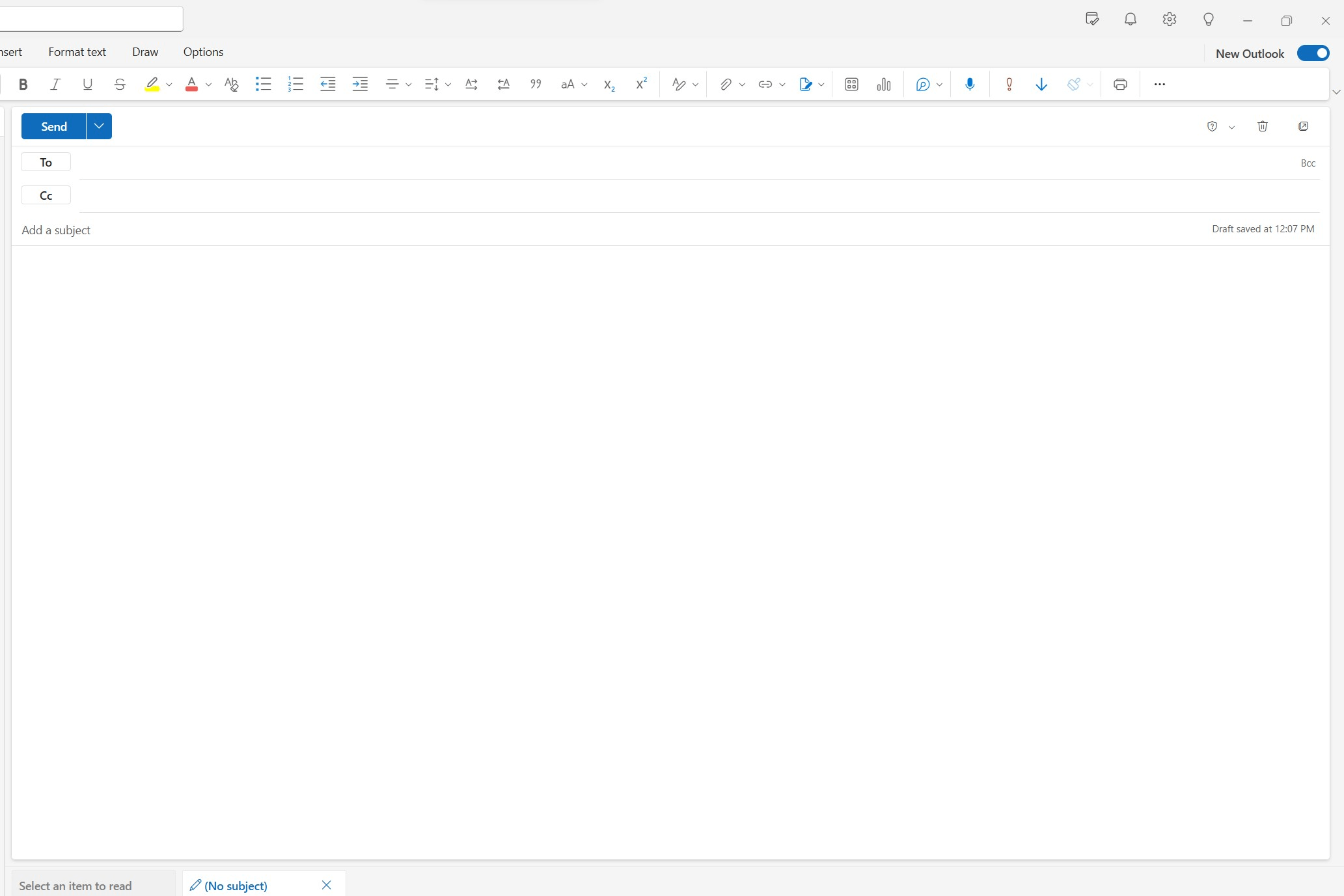Discard draft with trash icon
This screenshot has height=896, width=1344.
(x=1263, y=126)
